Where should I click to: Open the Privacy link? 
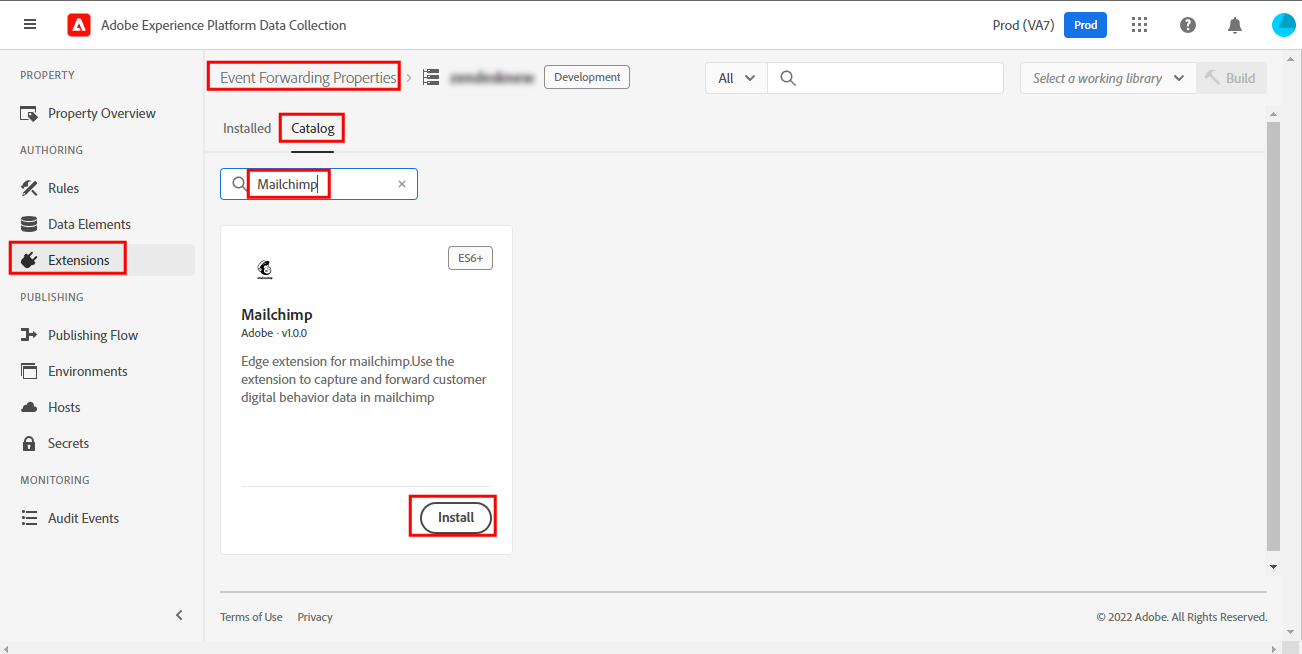(315, 617)
